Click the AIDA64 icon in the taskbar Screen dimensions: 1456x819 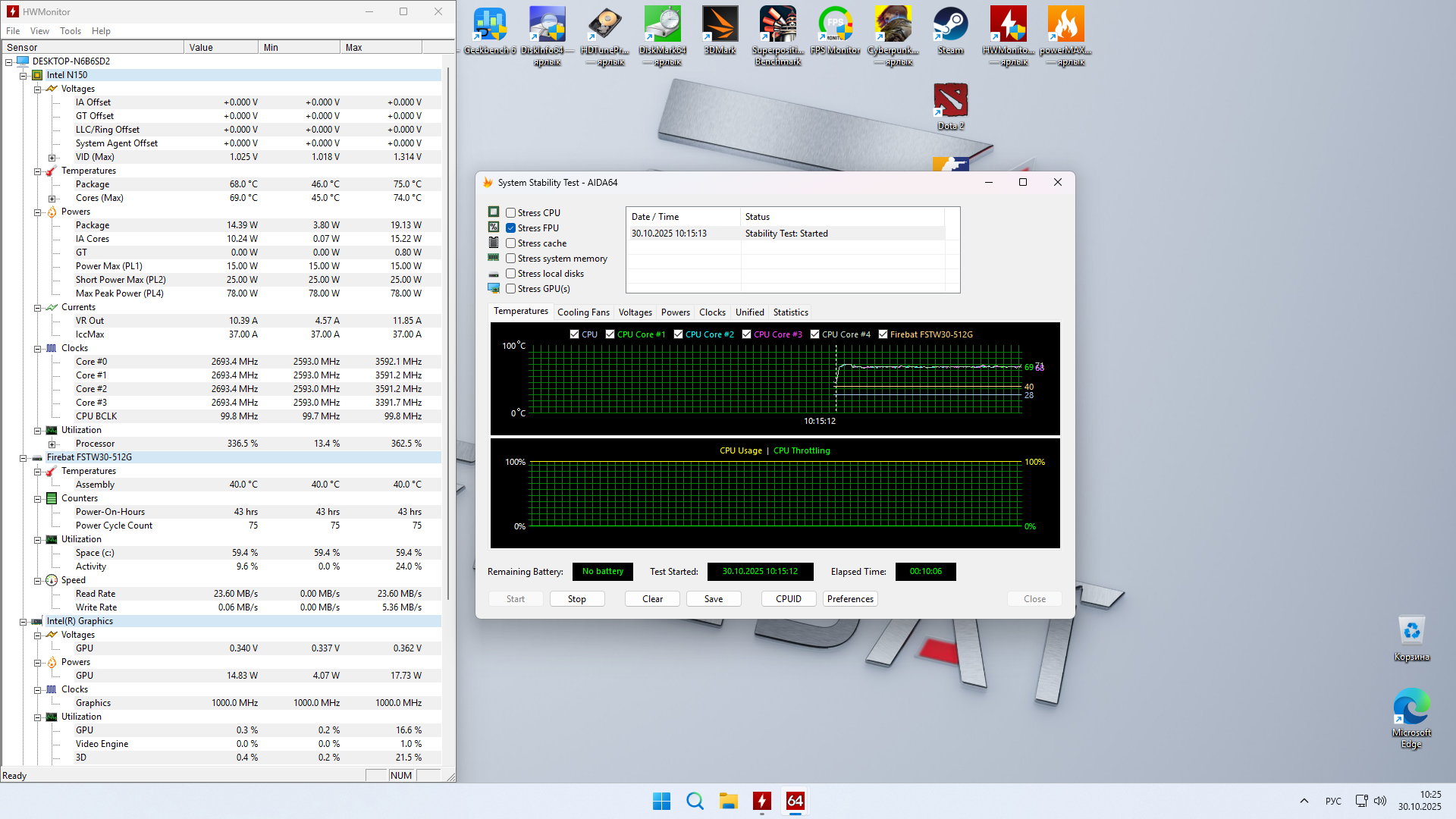pyautogui.click(x=795, y=801)
